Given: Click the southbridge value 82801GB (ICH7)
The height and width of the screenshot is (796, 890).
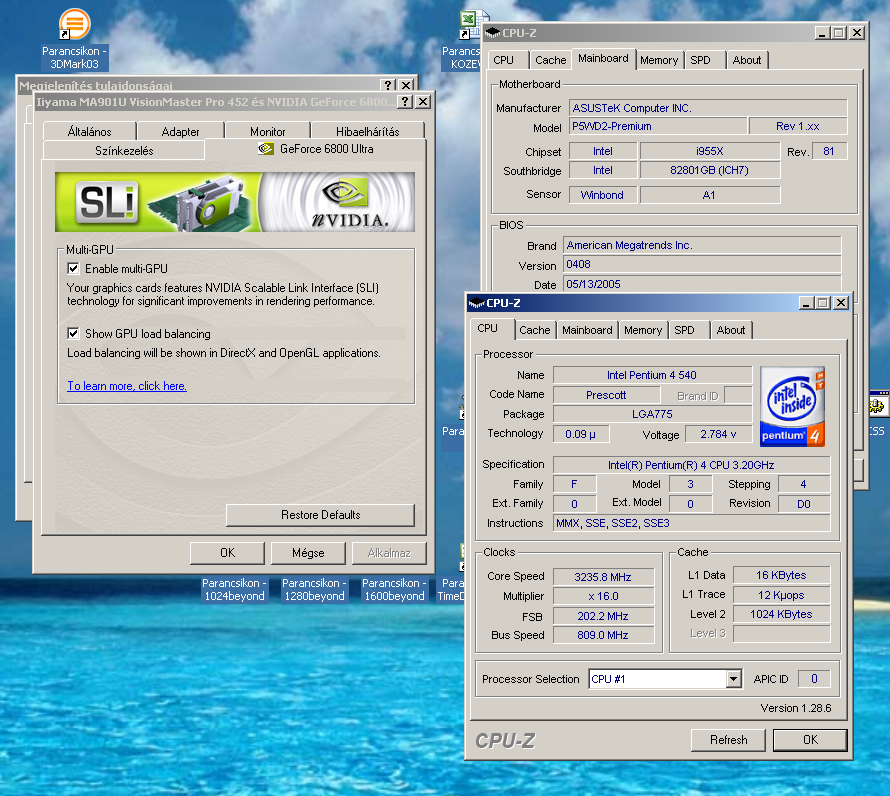Looking at the screenshot, I should tap(710, 170).
